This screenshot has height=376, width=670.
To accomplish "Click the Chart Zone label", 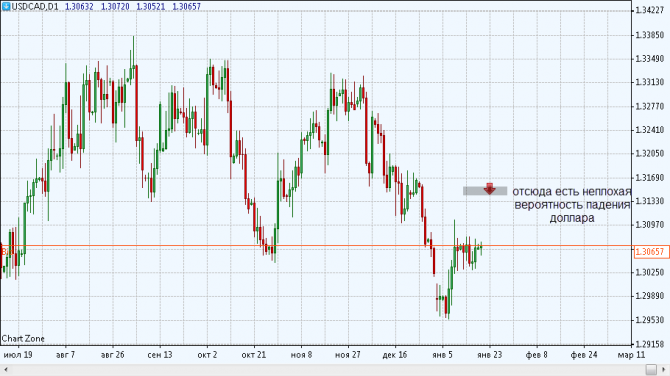I will (23, 338).
